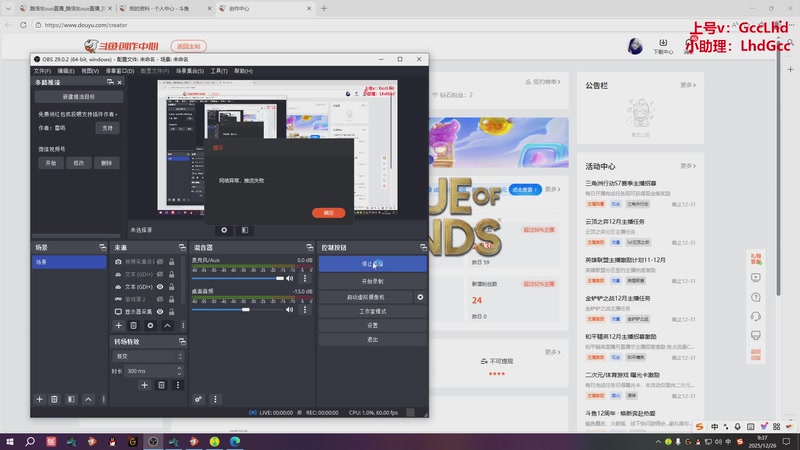Screen dimensions: 800x450
Task: Open the 工具(T) menu
Action: click(x=219, y=71)
